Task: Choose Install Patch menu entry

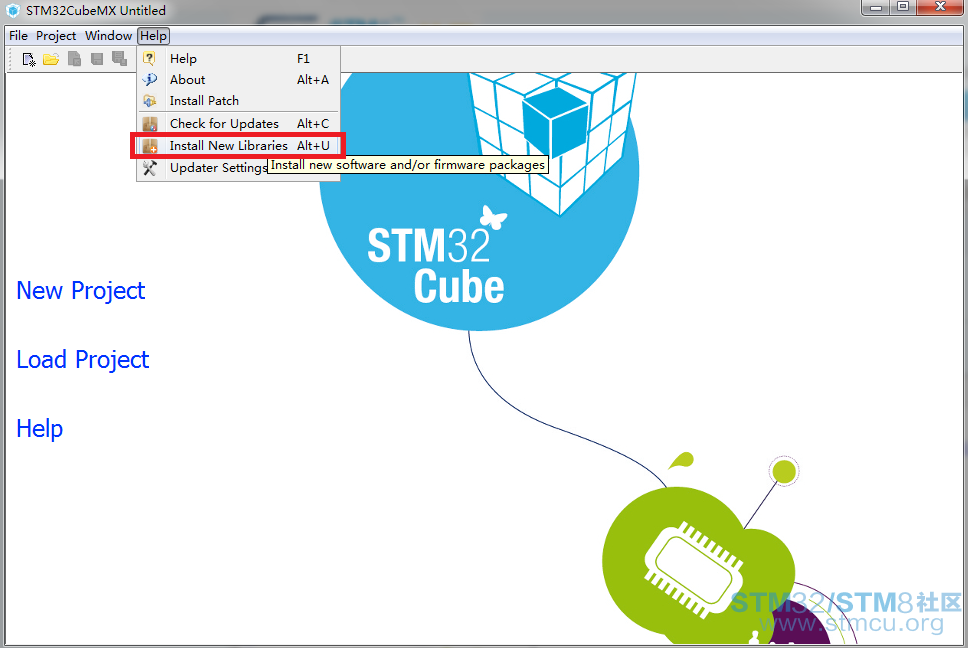Action: [238, 101]
